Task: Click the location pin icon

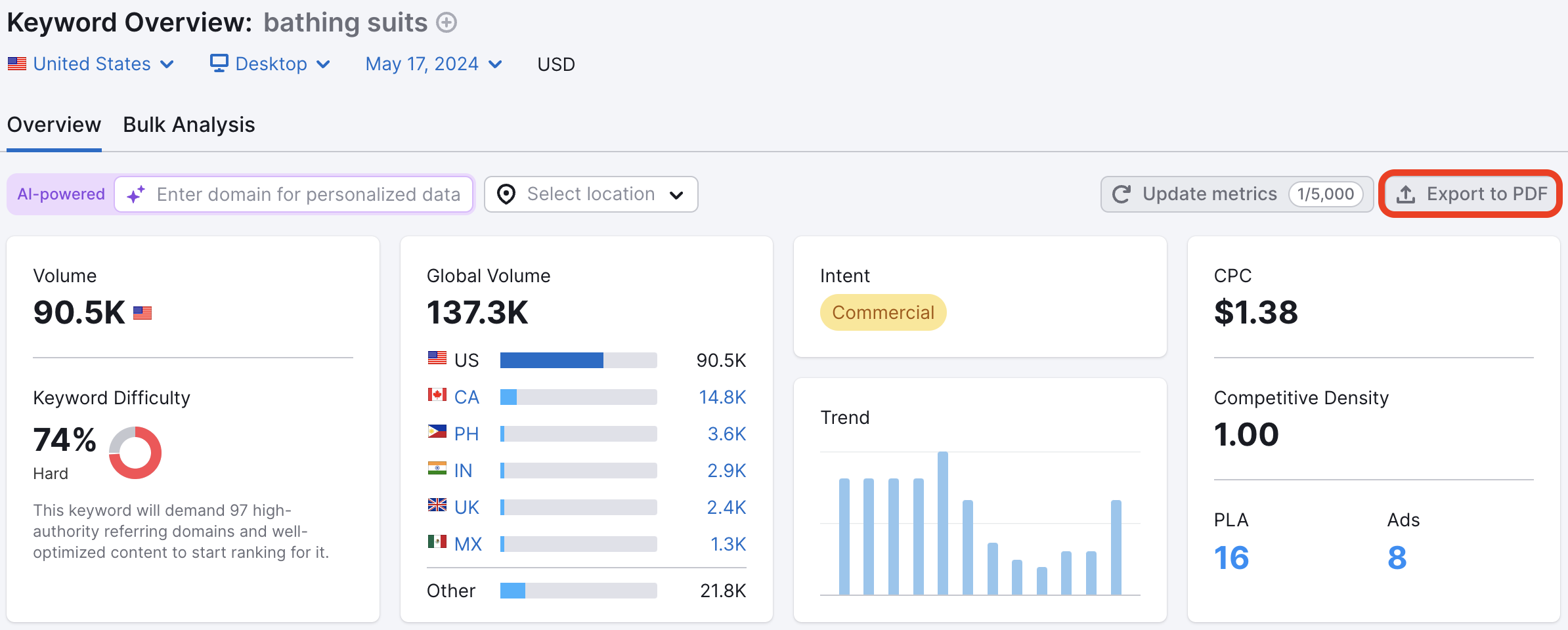Action: 506,194
